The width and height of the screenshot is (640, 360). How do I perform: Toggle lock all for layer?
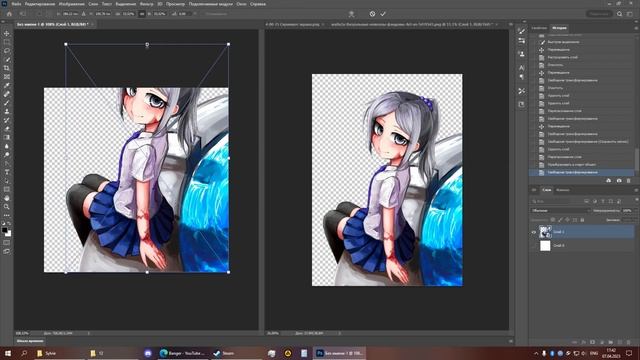click(x=582, y=220)
